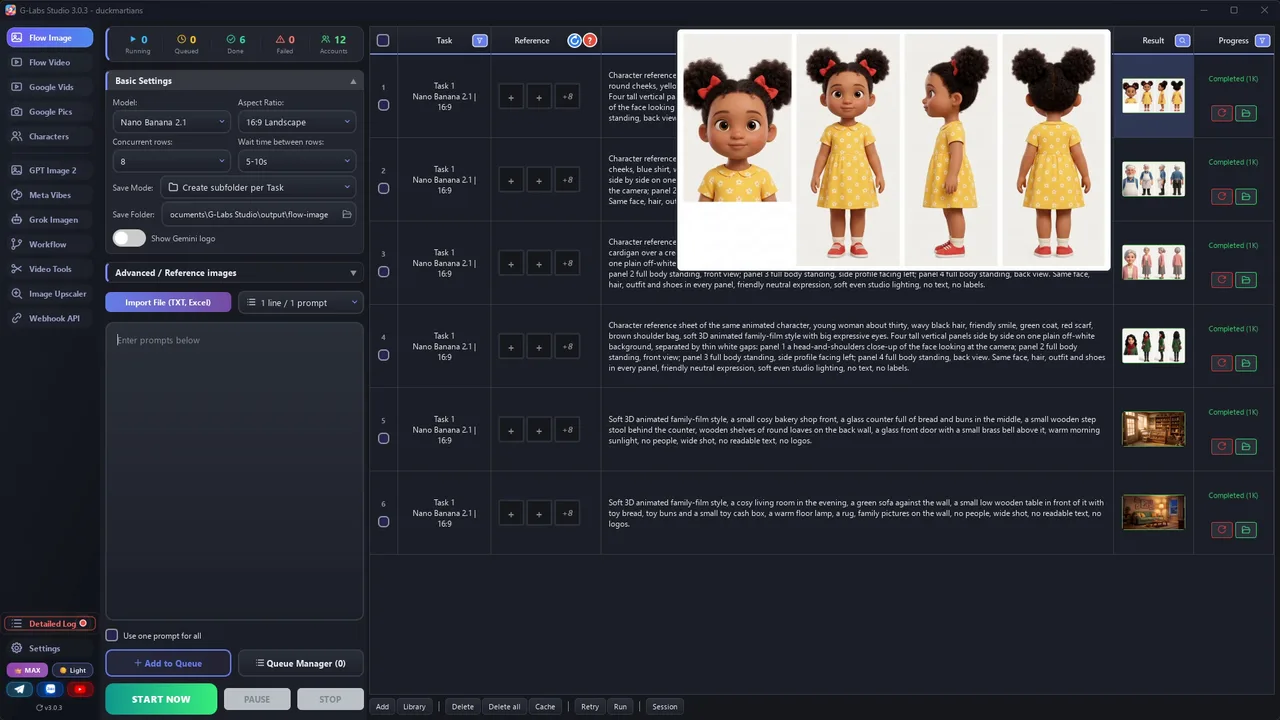1280x720 pixels.
Task: Add first reference image for row 2
Action: click(511, 180)
